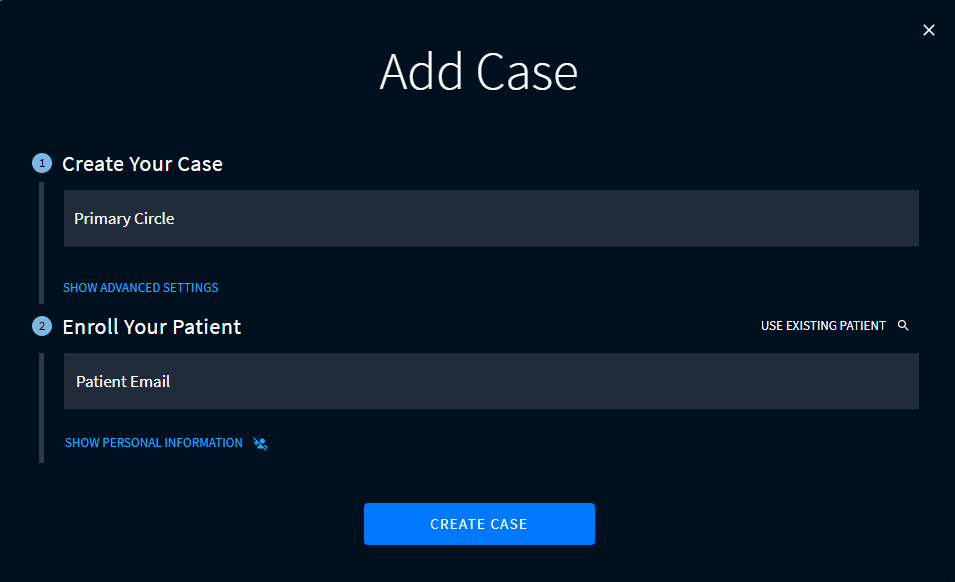
Task: Expand Show Advanced Settings
Action: tap(140, 288)
